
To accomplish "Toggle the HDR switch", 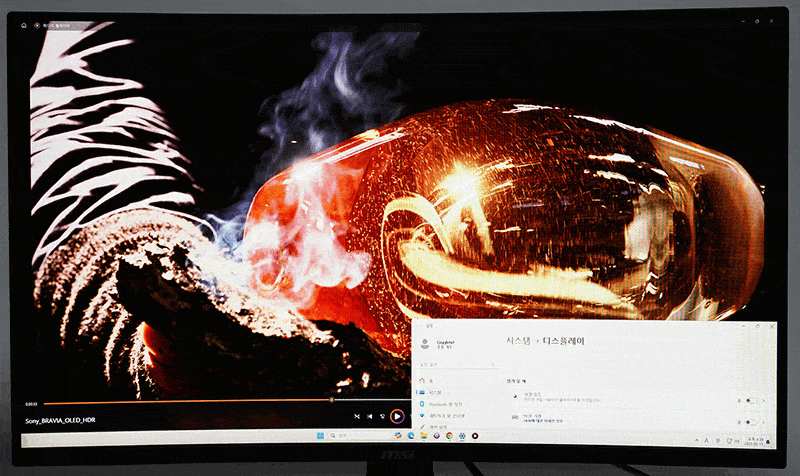I will pos(750,422).
